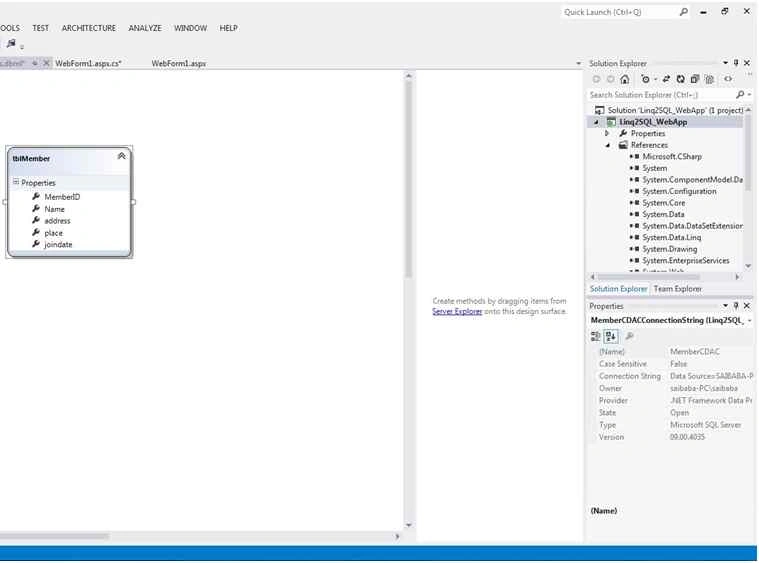Screen dimensions: 759x563
Task: Select the WebForm1.aspx document tab
Action: click(x=179, y=63)
